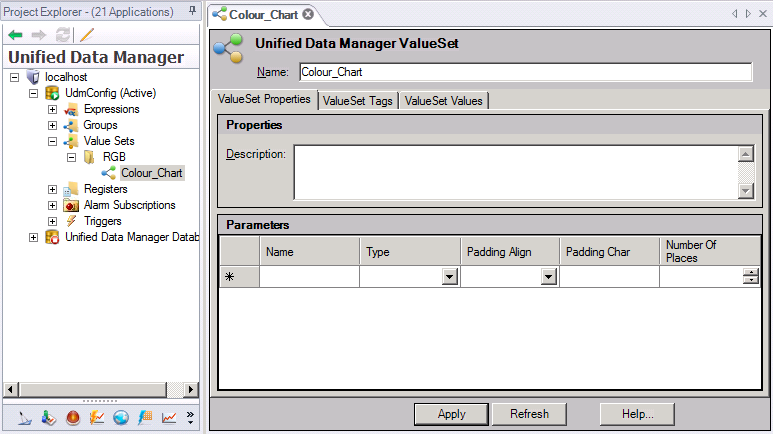Click the compass drawing icon in bottom bar
This screenshot has height=434, width=773.
tap(25, 417)
